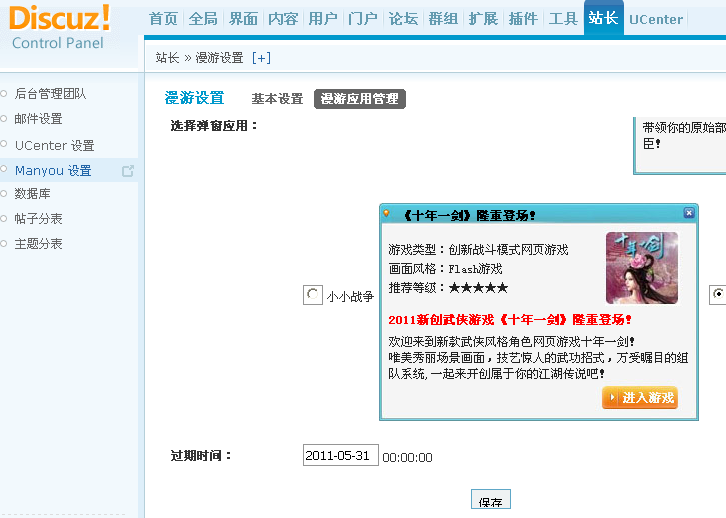
Task: Open UCenter 设置 in sidebar
Action: tap(54, 145)
